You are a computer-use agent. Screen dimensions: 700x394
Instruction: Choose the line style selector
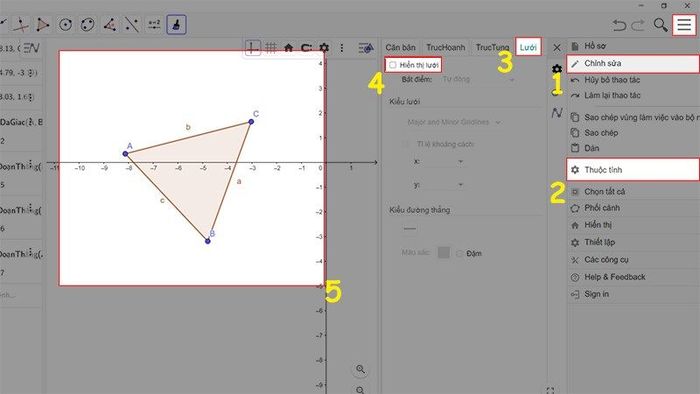[x=410, y=228]
